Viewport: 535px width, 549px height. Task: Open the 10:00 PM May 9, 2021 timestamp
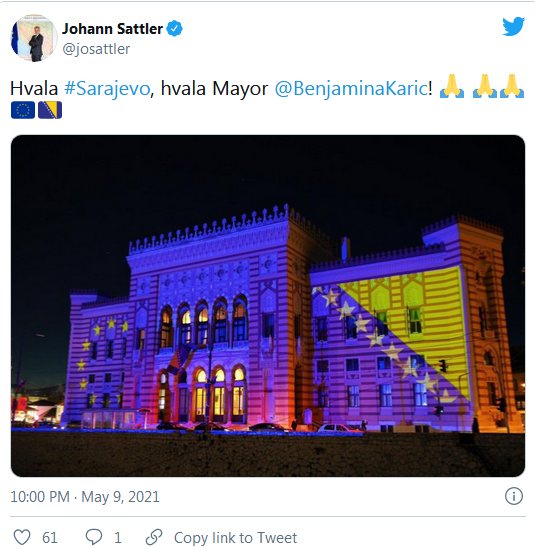coord(85,497)
